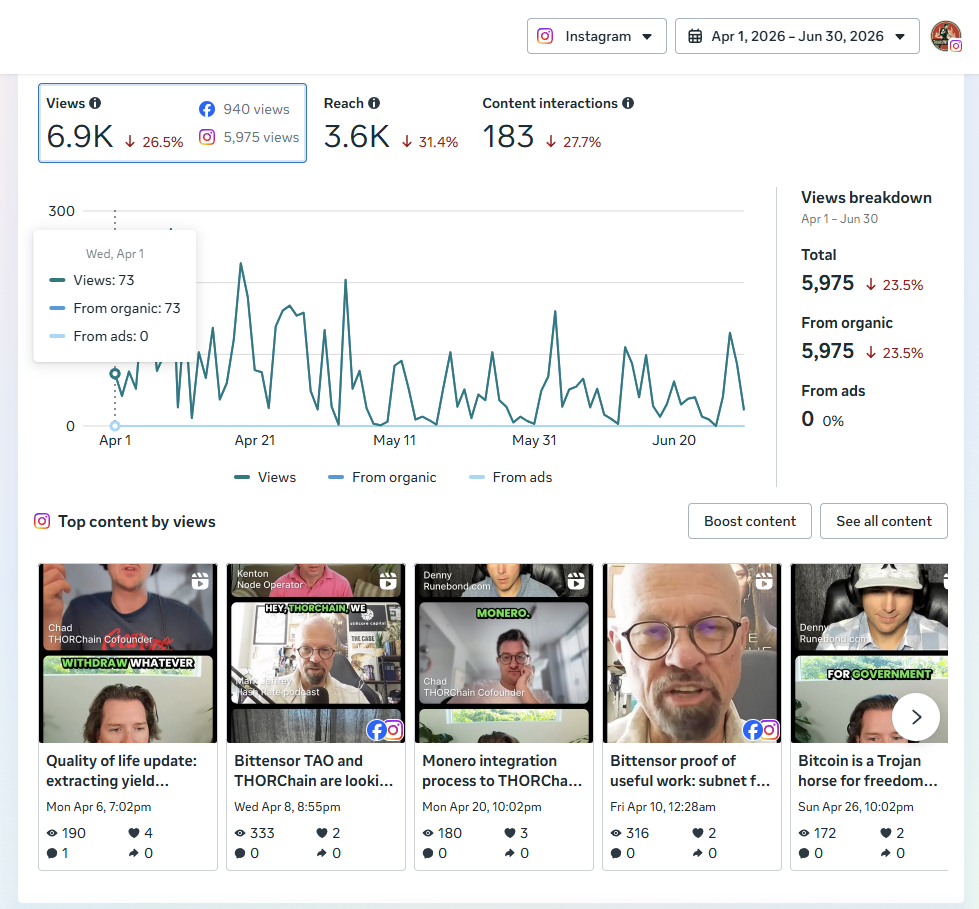Open Monero integration process post thumbnail

[504, 653]
